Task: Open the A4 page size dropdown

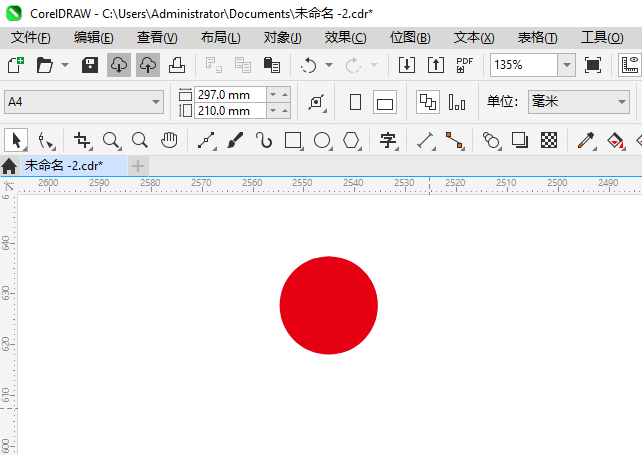Action: click(155, 102)
